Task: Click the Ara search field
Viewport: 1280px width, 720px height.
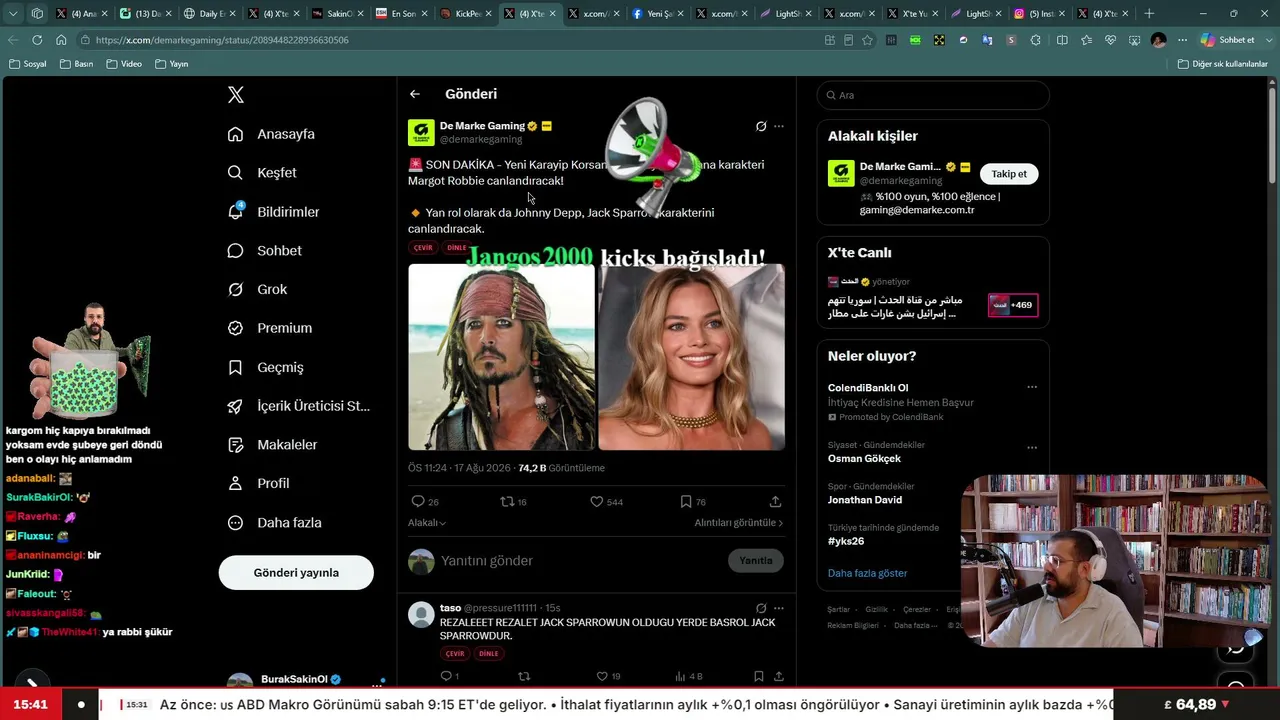Action: 933,95
